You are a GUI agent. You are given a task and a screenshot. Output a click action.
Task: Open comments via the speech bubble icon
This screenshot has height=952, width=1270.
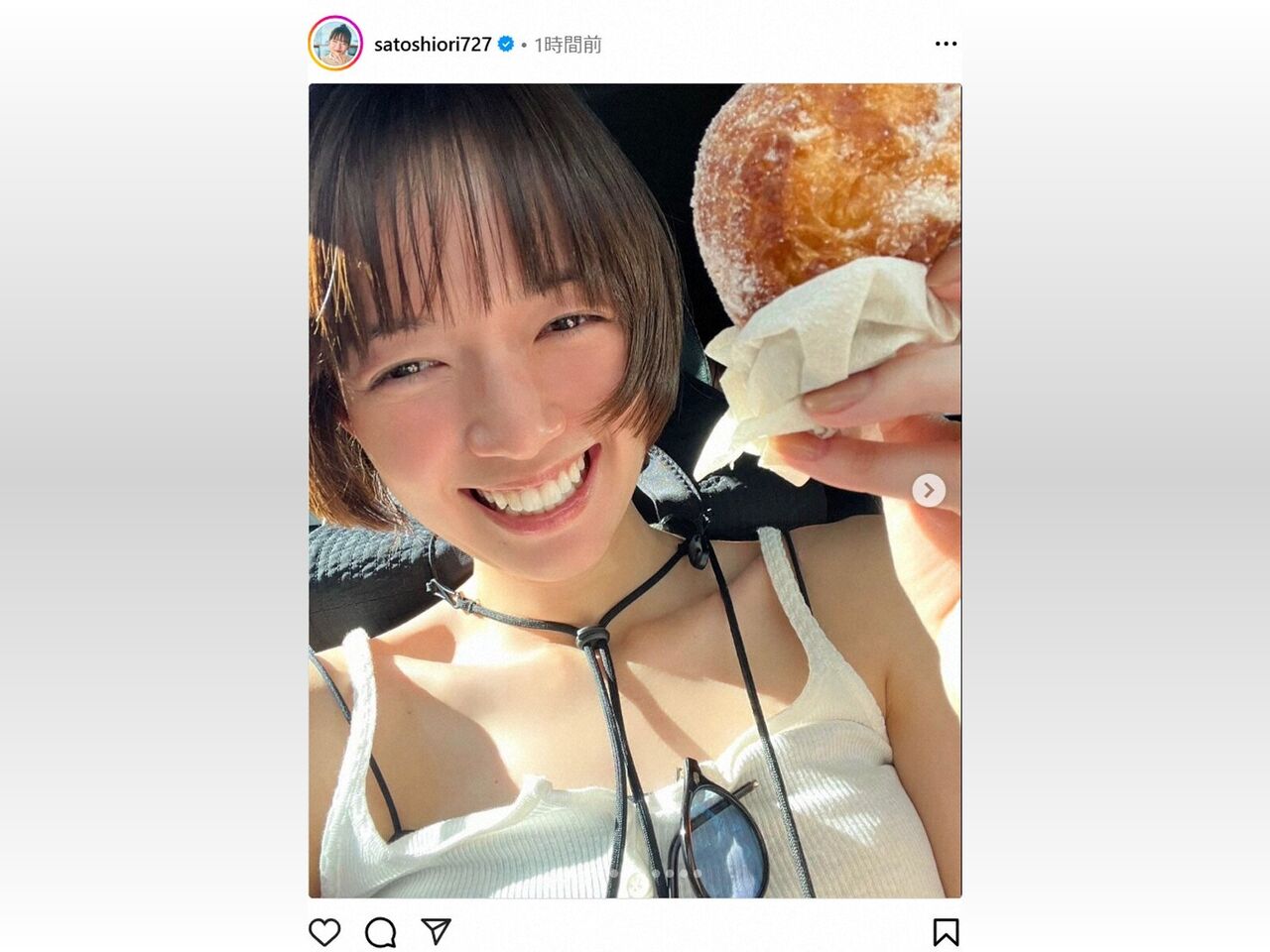click(x=380, y=932)
